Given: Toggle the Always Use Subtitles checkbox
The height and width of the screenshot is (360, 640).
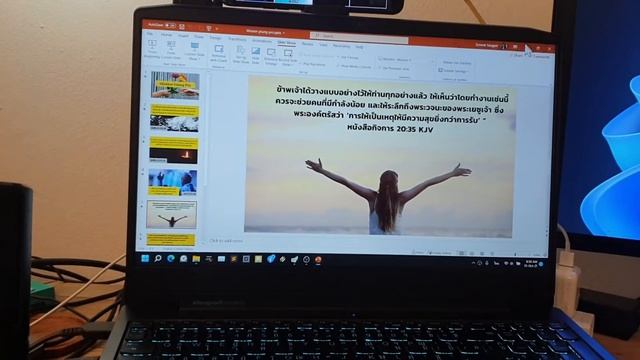Looking at the screenshot, I should coord(456,63).
